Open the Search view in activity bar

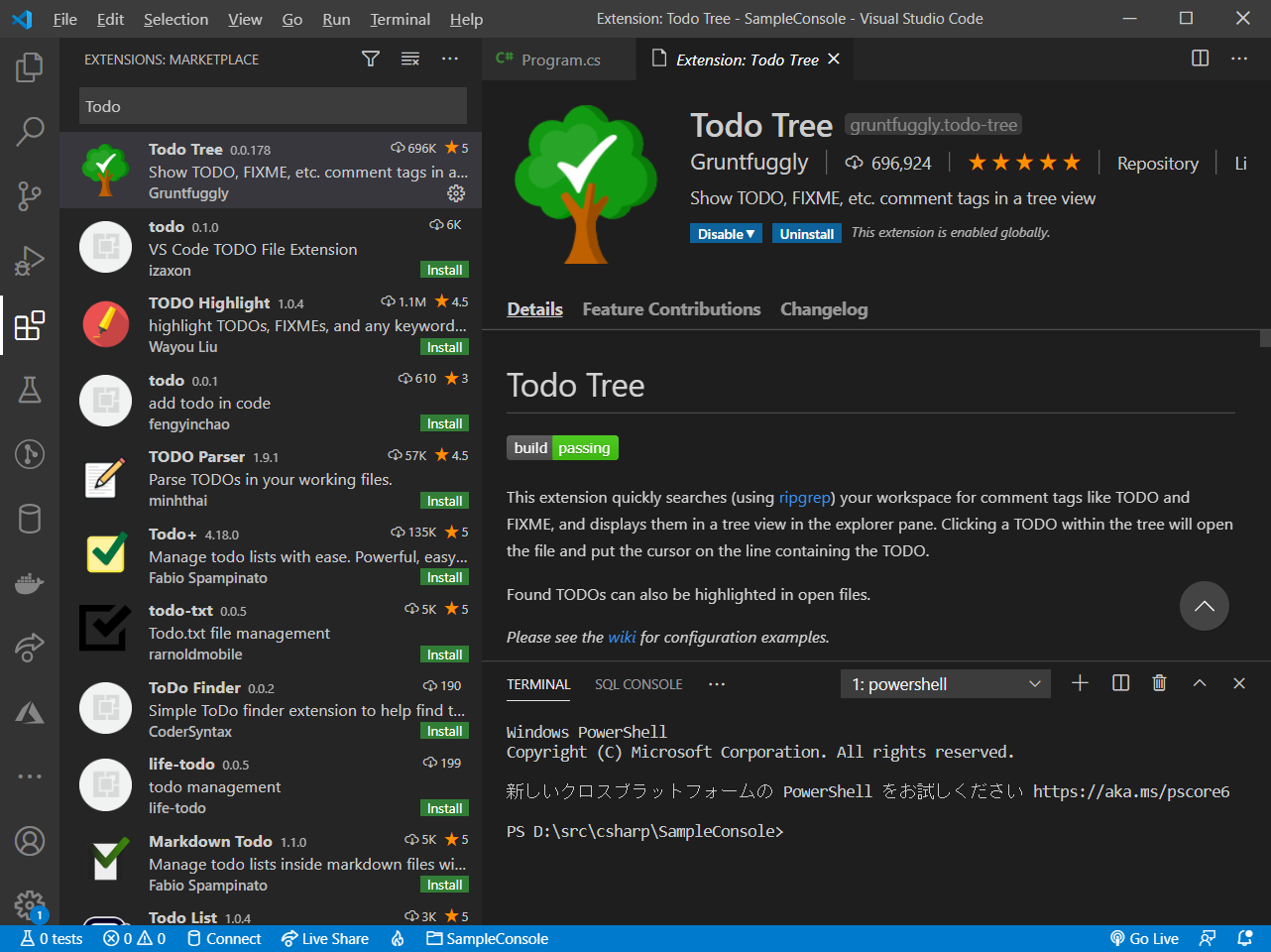(x=30, y=131)
